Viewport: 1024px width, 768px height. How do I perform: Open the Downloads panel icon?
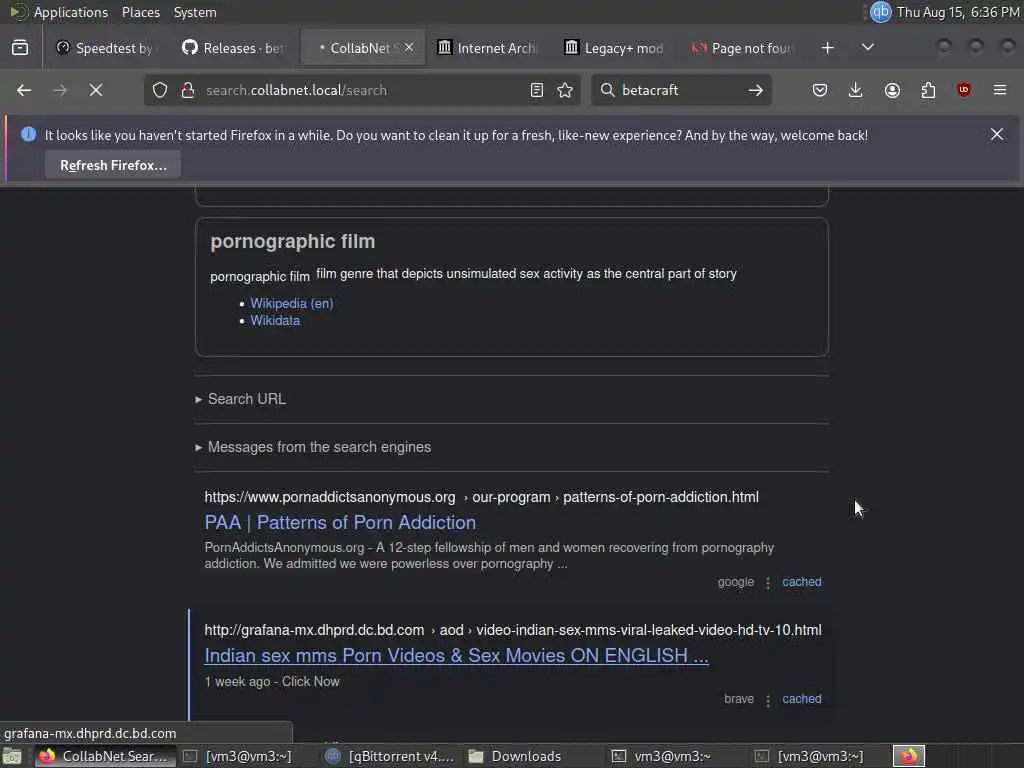(856, 90)
